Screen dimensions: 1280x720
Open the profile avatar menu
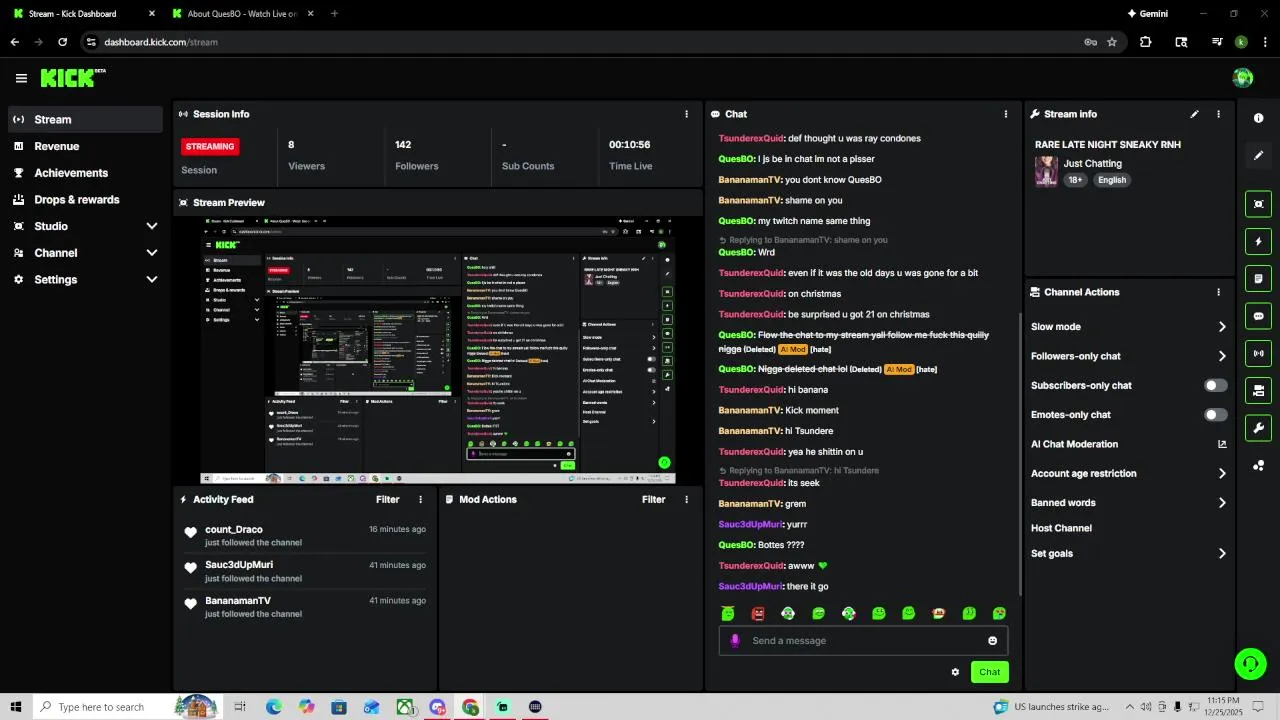tap(1243, 78)
